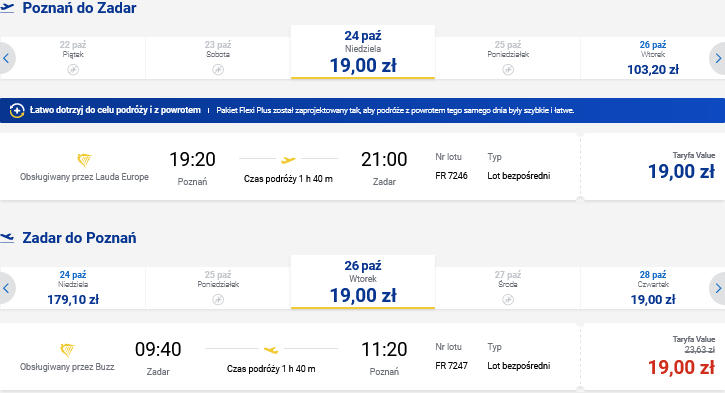
Task: Select 24 paź Niedziela outbound date tab
Action: (x=363, y=52)
